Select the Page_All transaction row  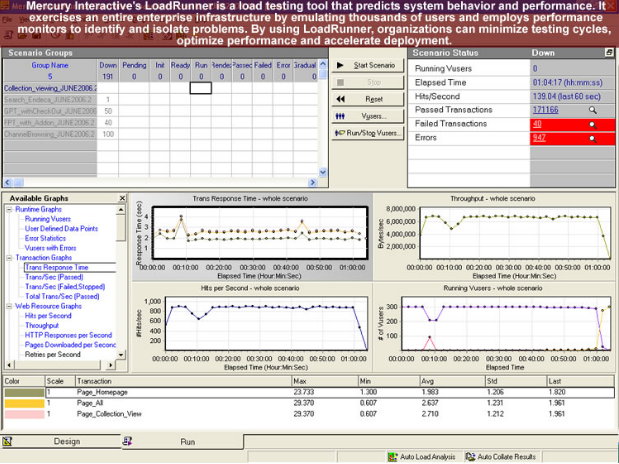click(x=309, y=403)
